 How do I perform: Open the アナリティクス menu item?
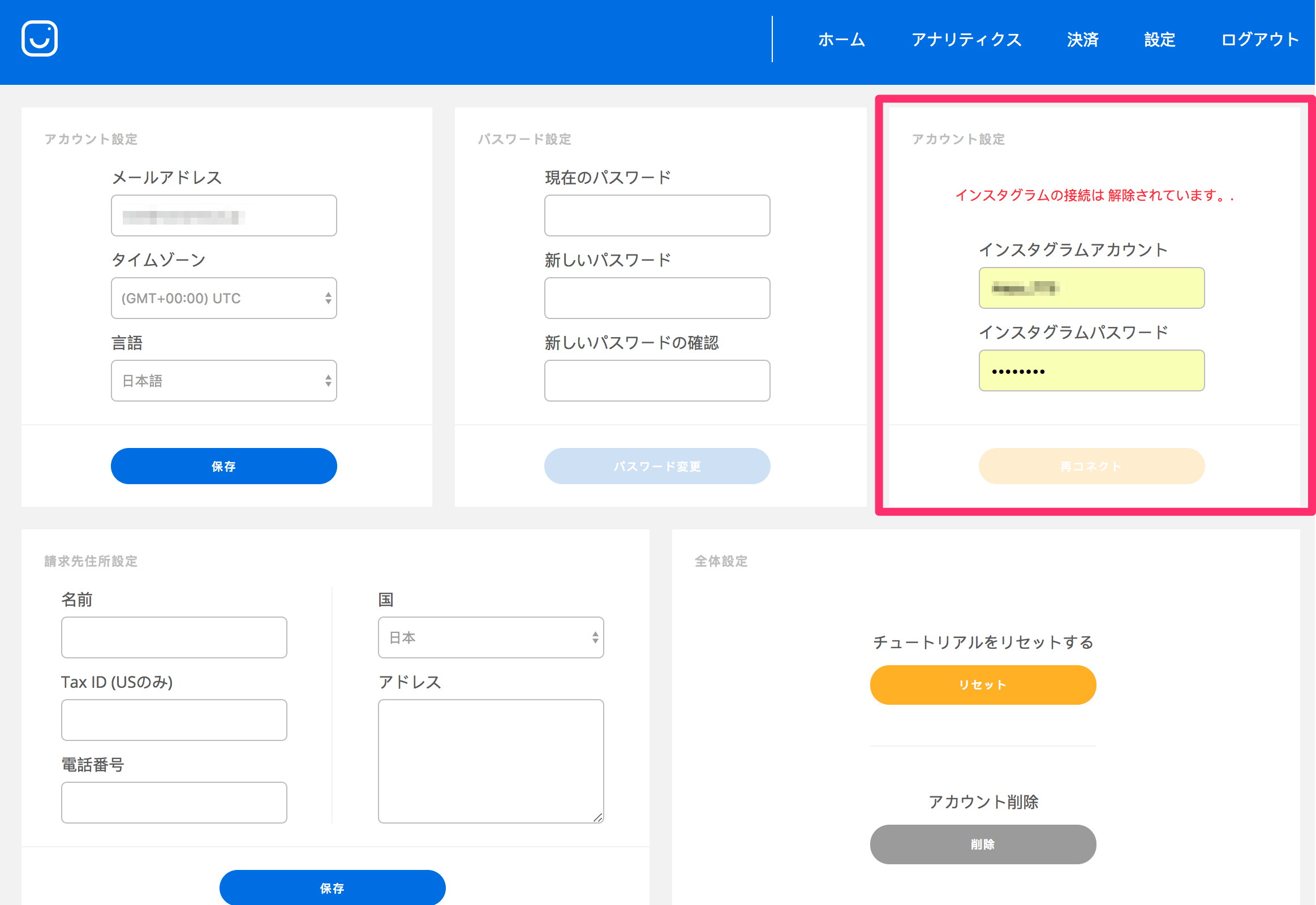(966, 40)
